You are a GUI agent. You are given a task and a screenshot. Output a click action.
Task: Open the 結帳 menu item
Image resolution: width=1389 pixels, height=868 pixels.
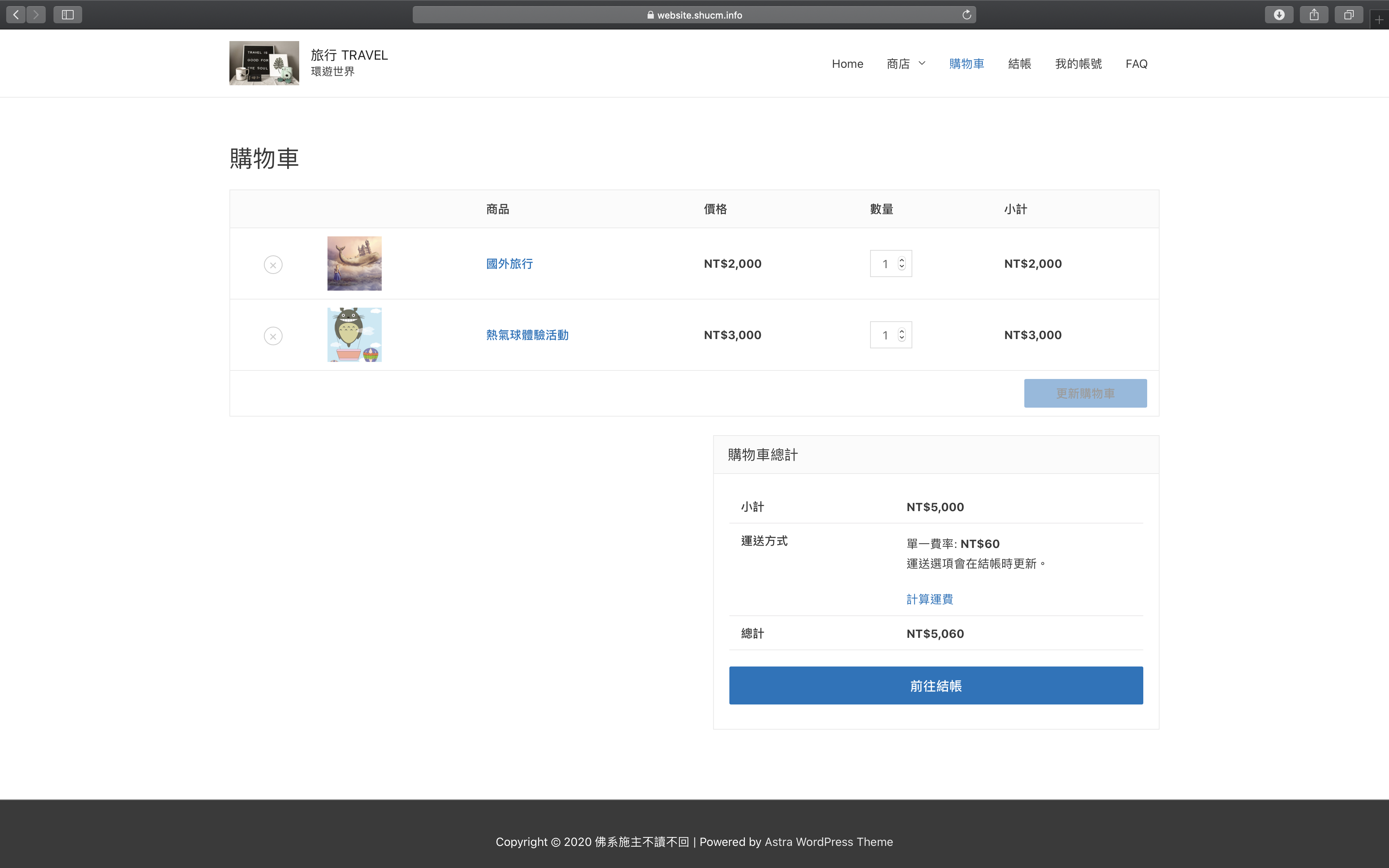pyautogui.click(x=1019, y=64)
